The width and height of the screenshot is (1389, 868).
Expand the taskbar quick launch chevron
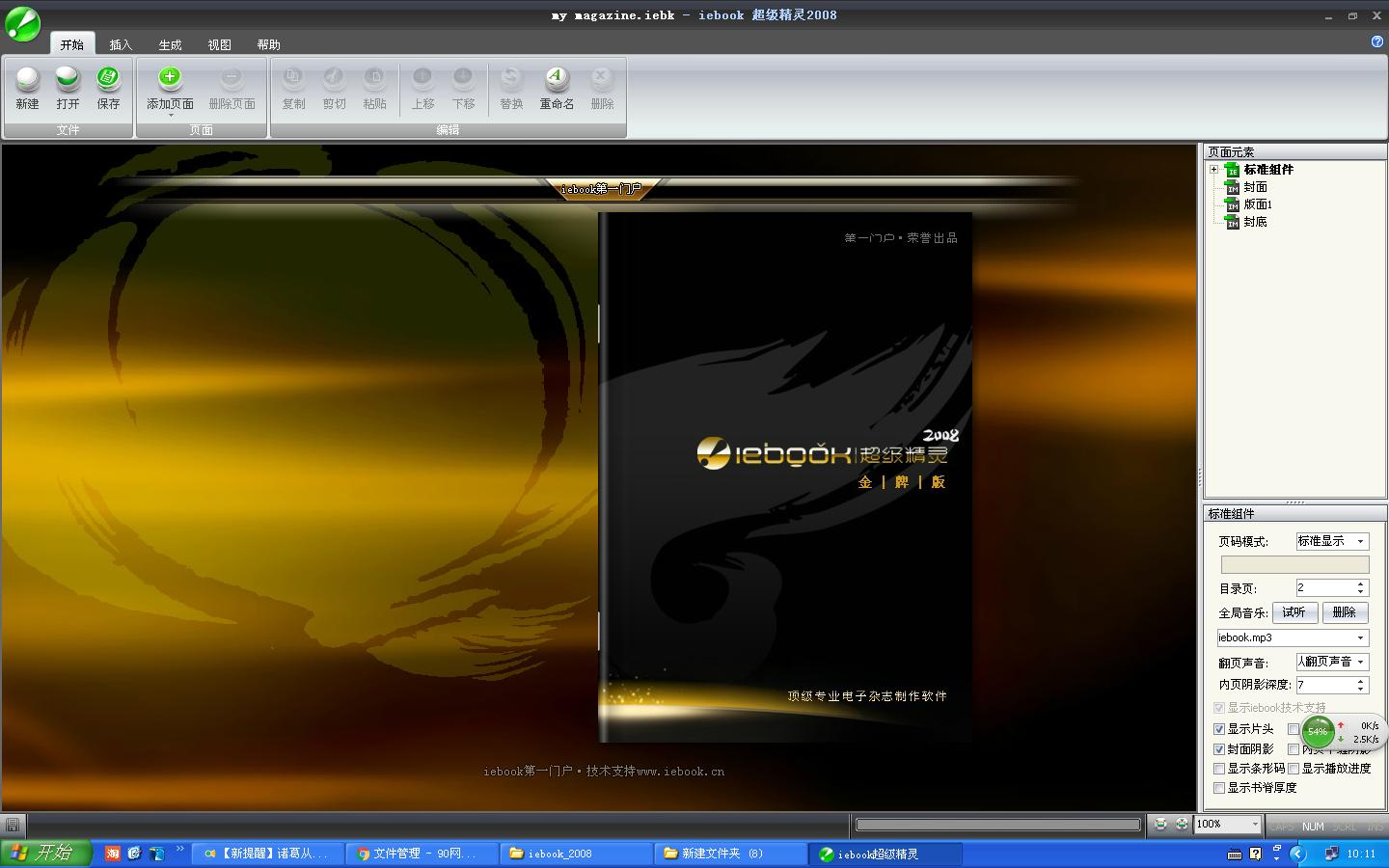click(179, 849)
